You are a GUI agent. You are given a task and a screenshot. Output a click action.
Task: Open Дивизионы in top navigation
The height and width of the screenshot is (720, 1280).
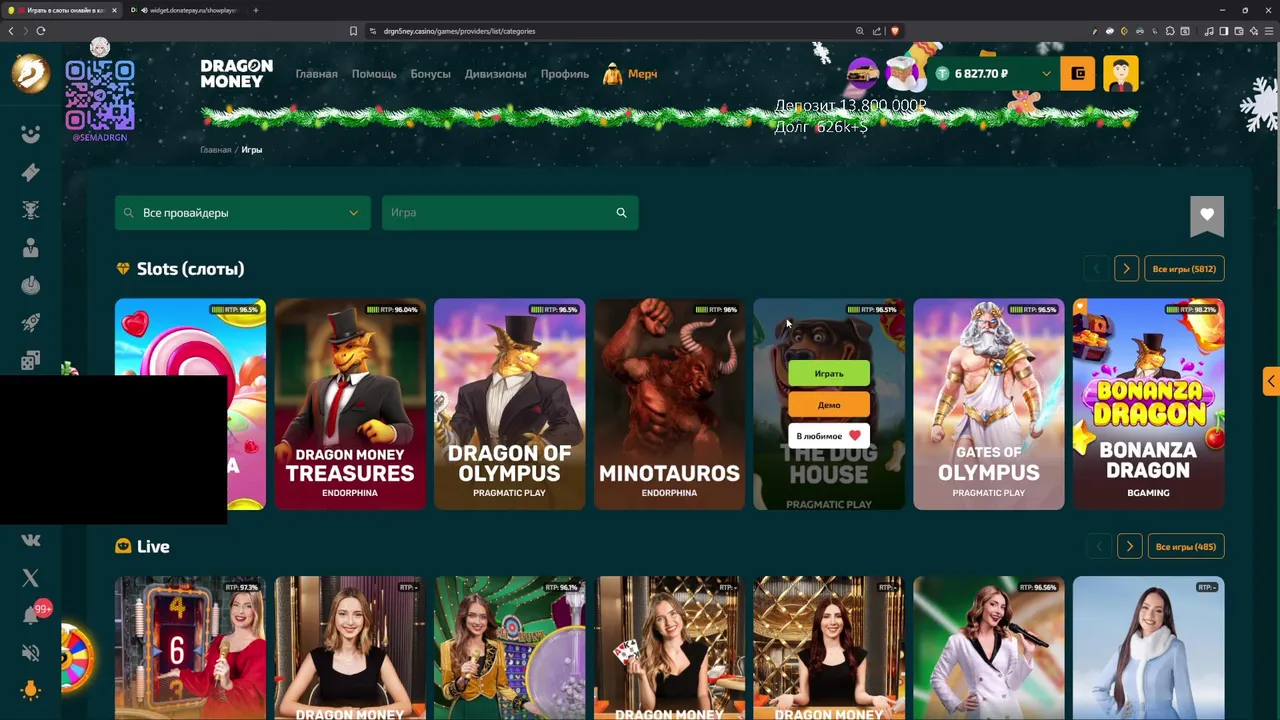tap(495, 74)
